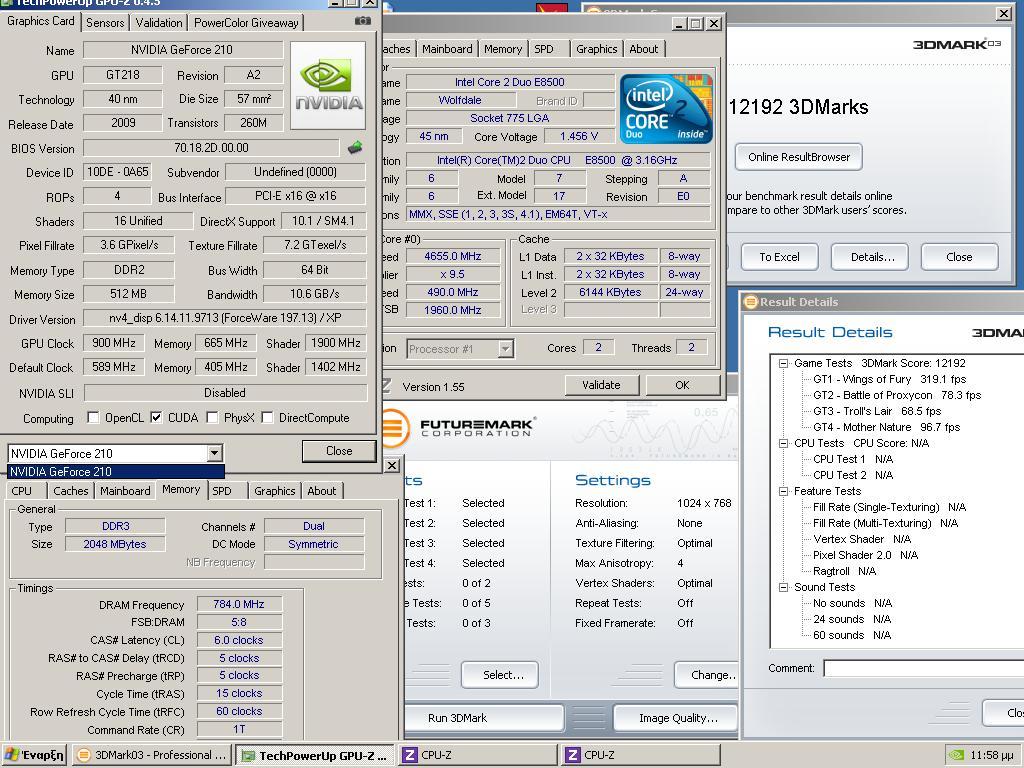Open Mainboard tab in lower CPU-Z window
Screen dimensions: 1024x768
tap(125, 491)
